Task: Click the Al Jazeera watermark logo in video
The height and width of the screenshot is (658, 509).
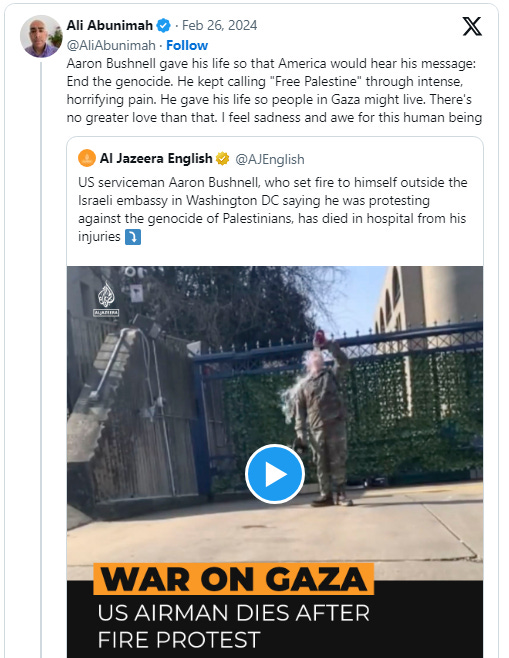Action: pyautogui.click(x=106, y=298)
